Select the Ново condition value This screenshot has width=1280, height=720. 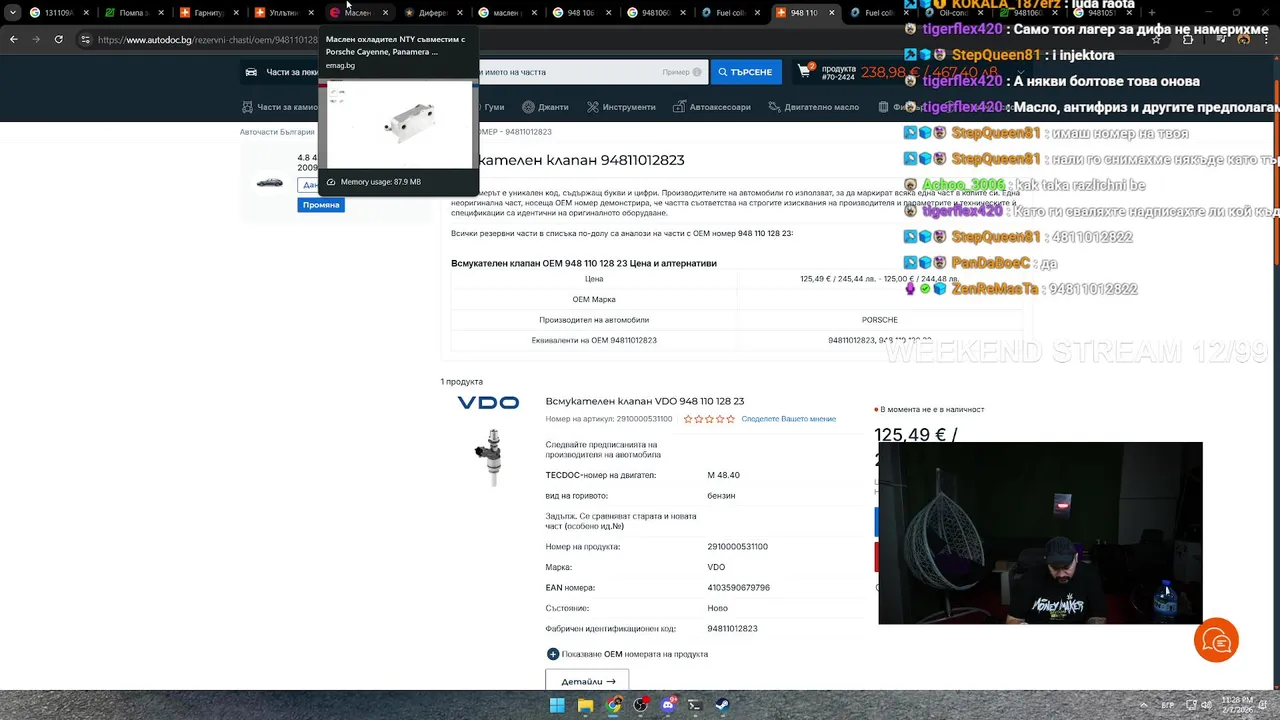tap(717, 608)
